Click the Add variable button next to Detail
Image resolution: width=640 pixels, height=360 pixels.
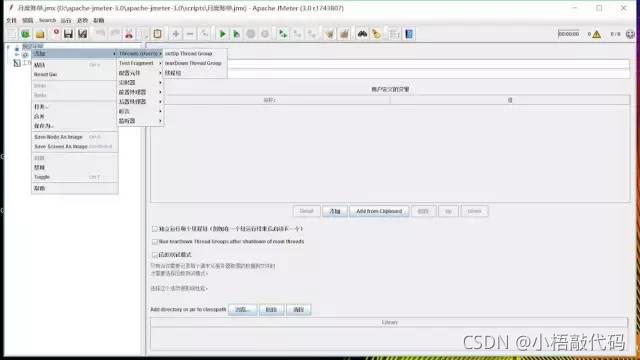point(335,211)
